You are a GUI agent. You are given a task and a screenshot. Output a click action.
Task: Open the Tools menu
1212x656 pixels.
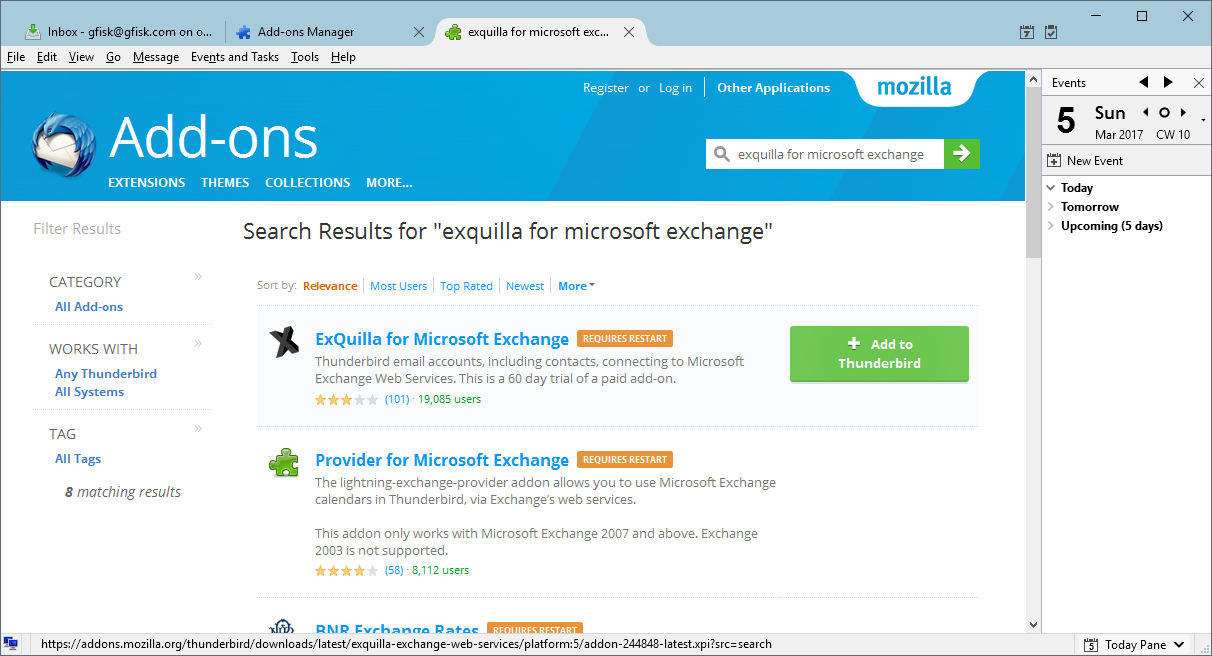coord(305,57)
